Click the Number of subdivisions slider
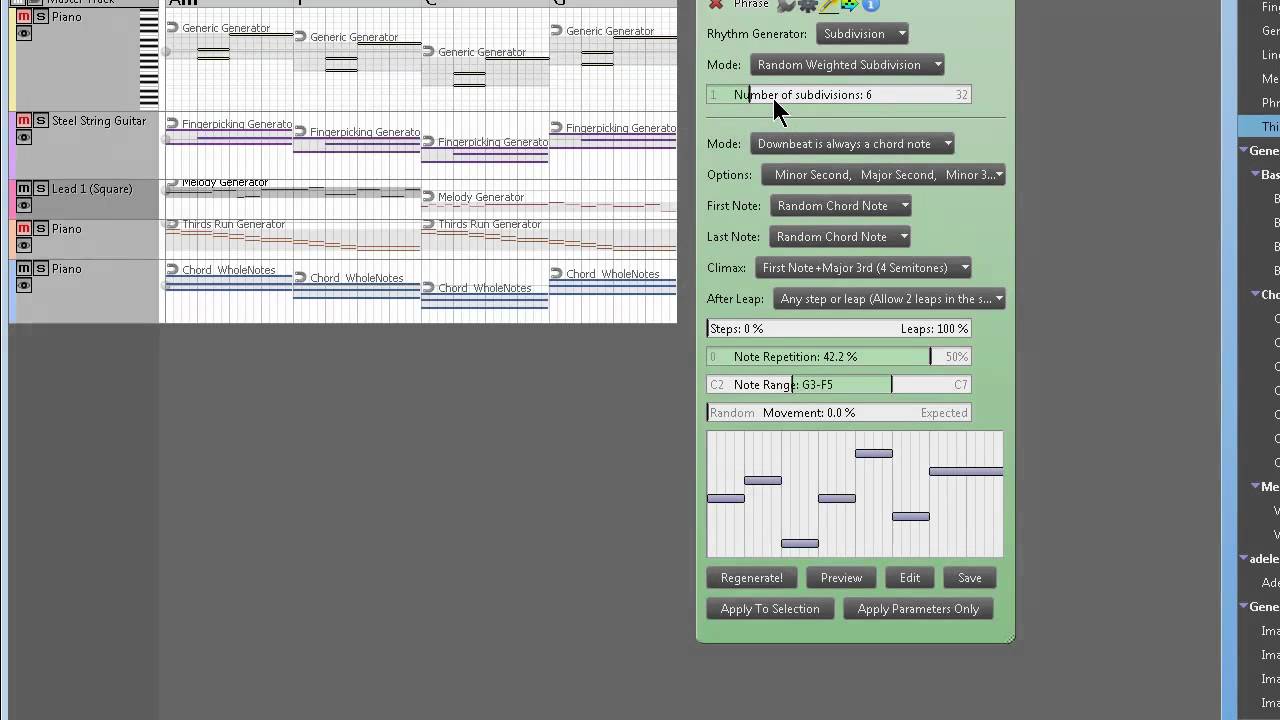This screenshot has width=1280, height=720. (839, 95)
